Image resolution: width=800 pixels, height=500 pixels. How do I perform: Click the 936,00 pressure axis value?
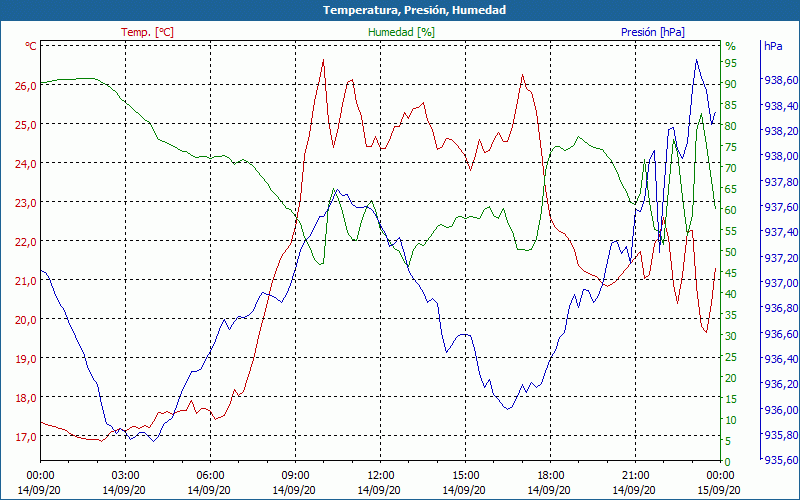tap(781, 410)
